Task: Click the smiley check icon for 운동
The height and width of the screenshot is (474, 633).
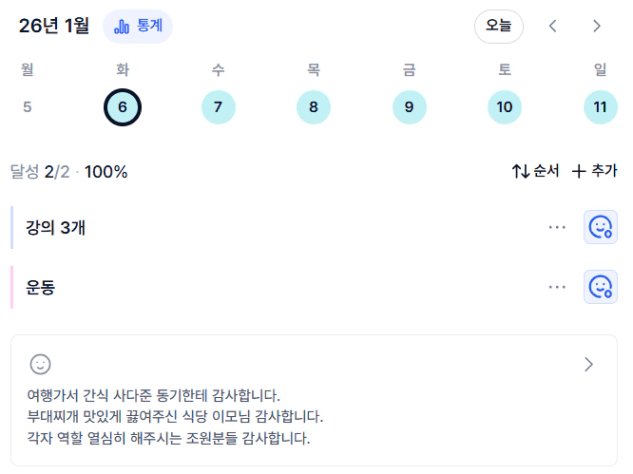Action: coord(600,287)
